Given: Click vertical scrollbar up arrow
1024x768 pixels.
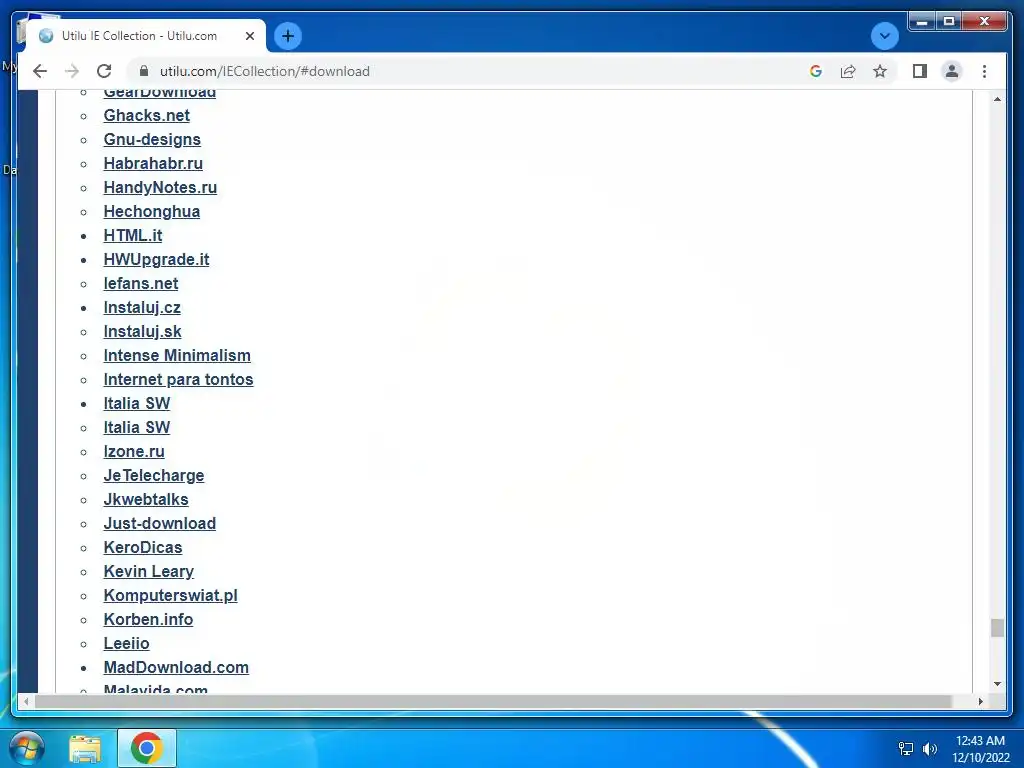Looking at the screenshot, I should tap(997, 99).
